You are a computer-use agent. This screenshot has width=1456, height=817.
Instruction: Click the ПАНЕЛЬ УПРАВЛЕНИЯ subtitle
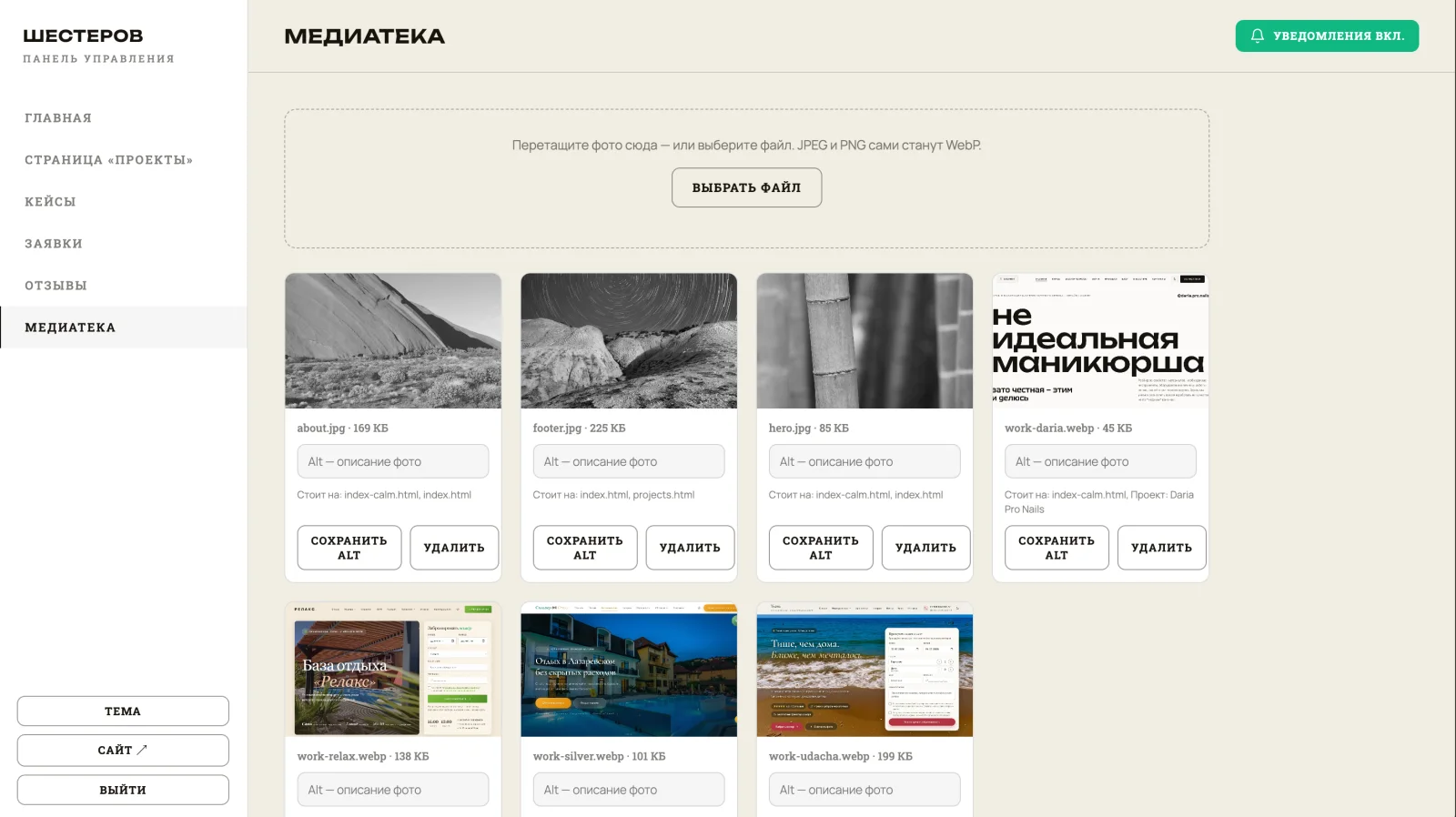(98, 59)
